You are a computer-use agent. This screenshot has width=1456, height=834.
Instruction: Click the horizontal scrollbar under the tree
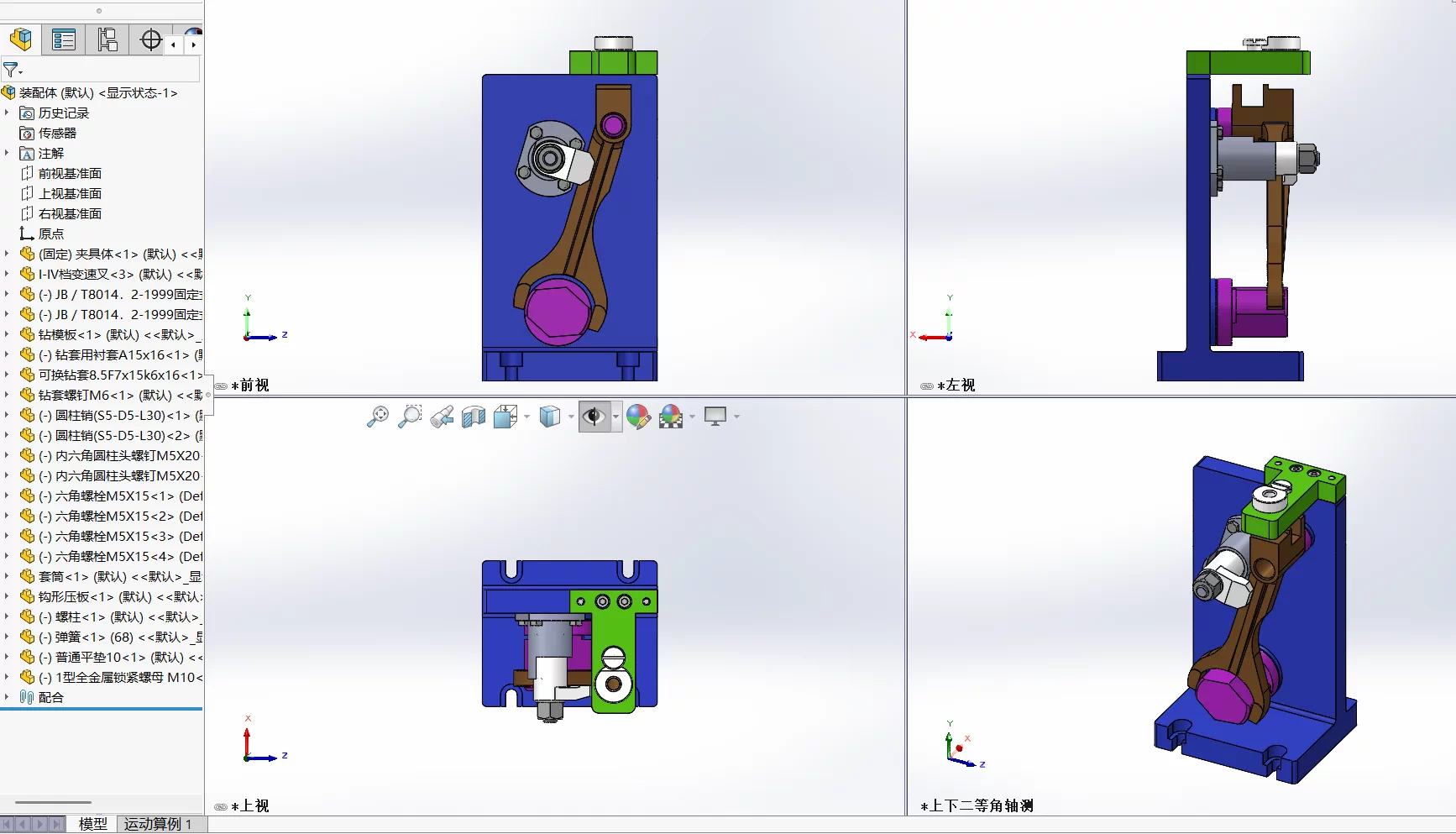click(x=53, y=802)
